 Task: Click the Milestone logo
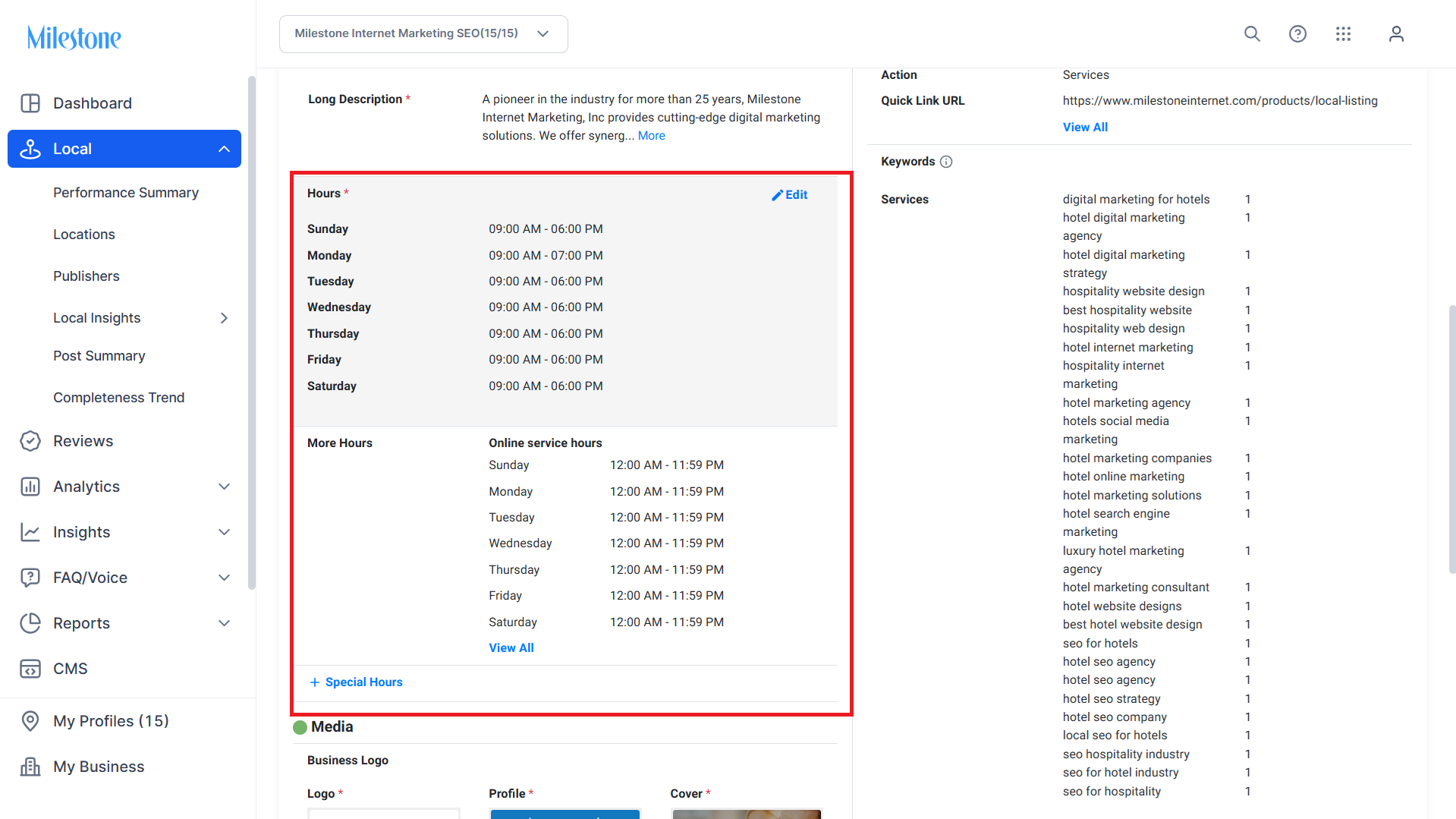coord(74,37)
